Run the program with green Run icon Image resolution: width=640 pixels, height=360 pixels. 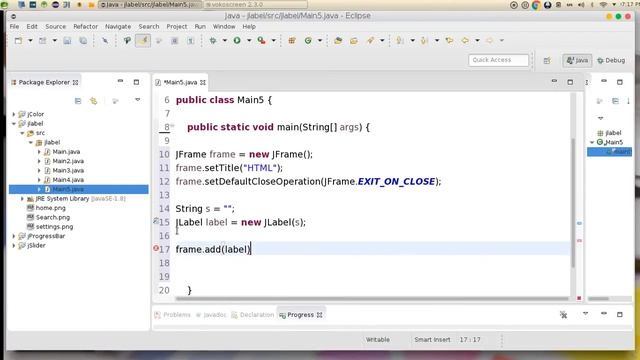tap(237, 40)
